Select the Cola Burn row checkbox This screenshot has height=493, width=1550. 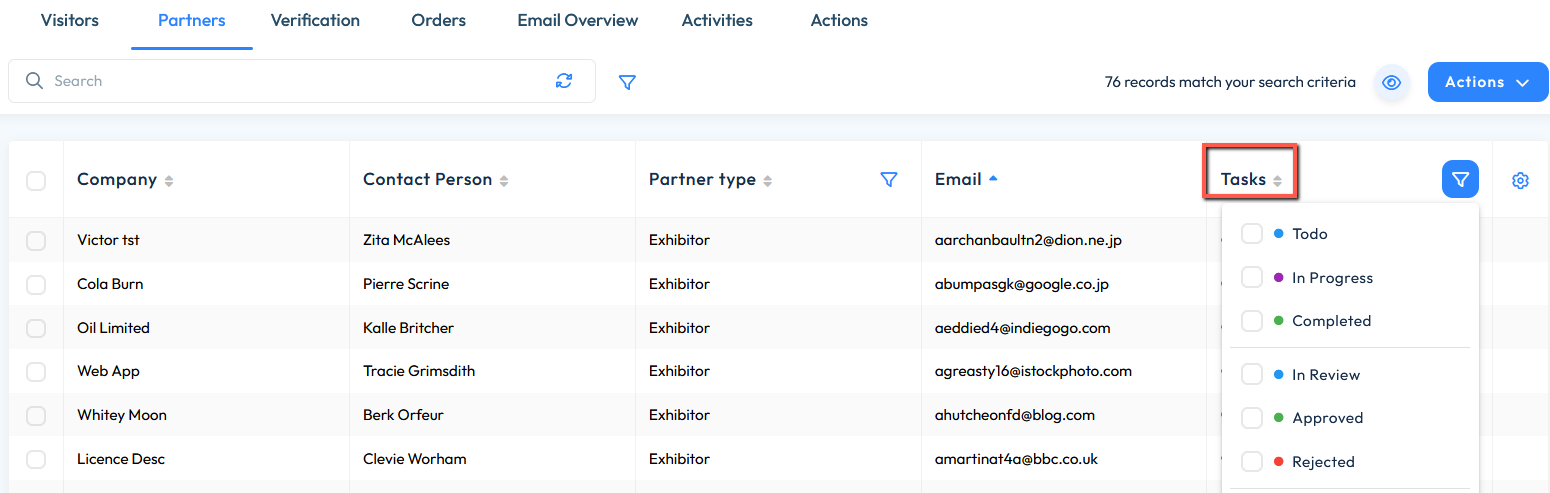36,284
